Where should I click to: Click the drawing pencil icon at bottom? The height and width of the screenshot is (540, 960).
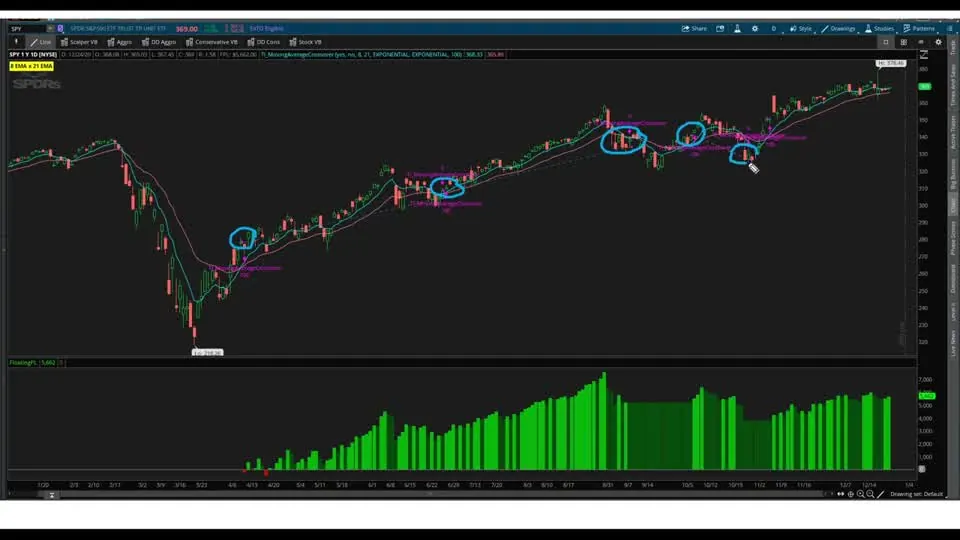[x=881, y=493]
